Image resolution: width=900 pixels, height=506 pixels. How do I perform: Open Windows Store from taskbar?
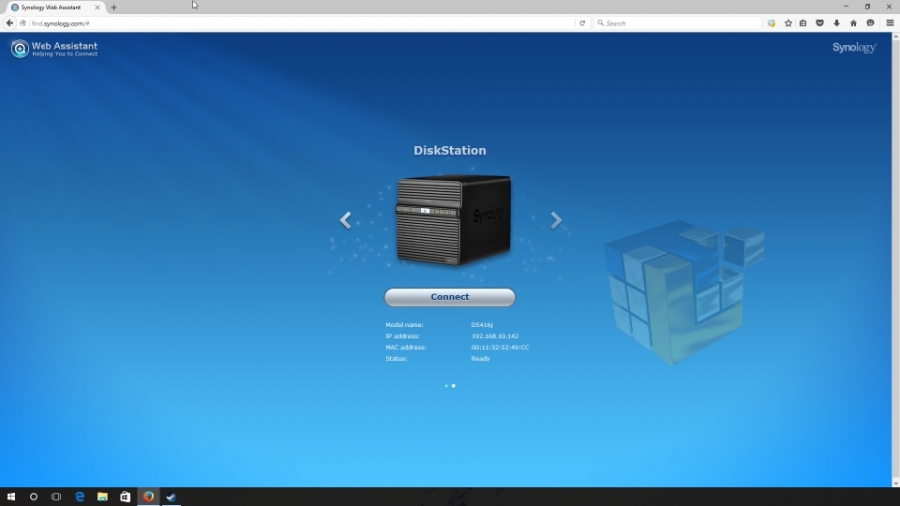pos(125,497)
